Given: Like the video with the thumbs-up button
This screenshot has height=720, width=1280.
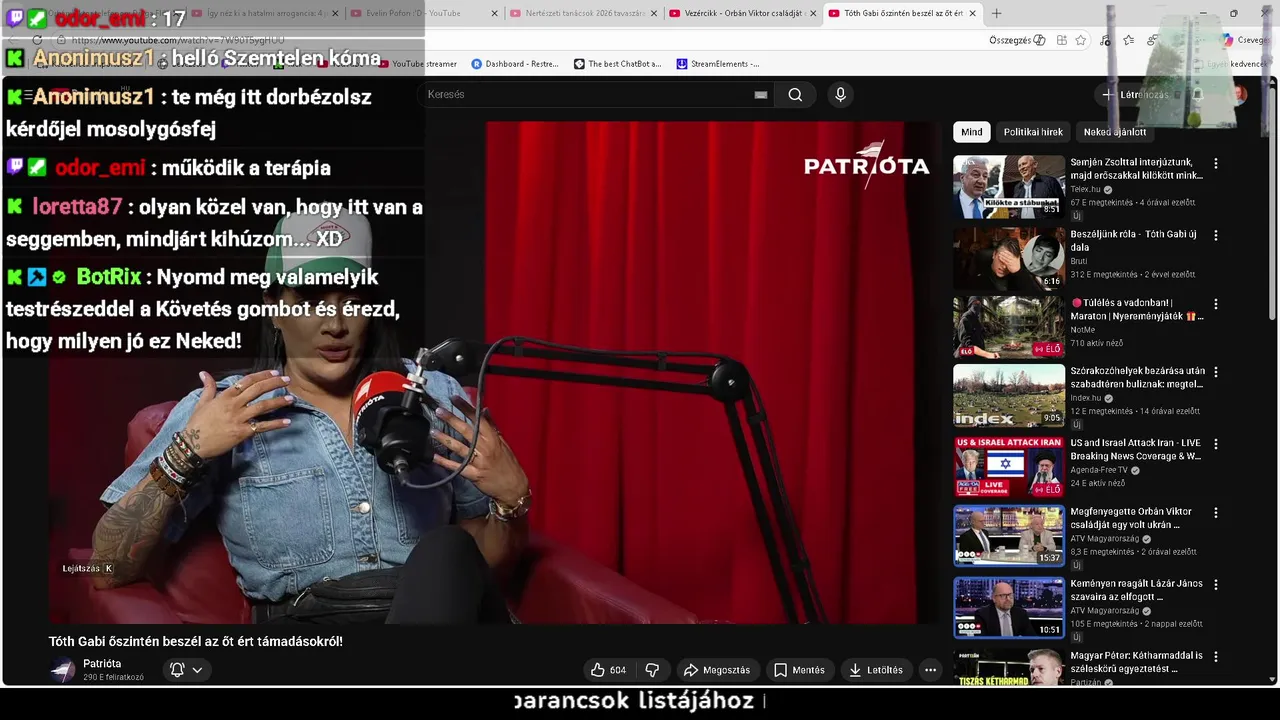Looking at the screenshot, I should [608, 670].
